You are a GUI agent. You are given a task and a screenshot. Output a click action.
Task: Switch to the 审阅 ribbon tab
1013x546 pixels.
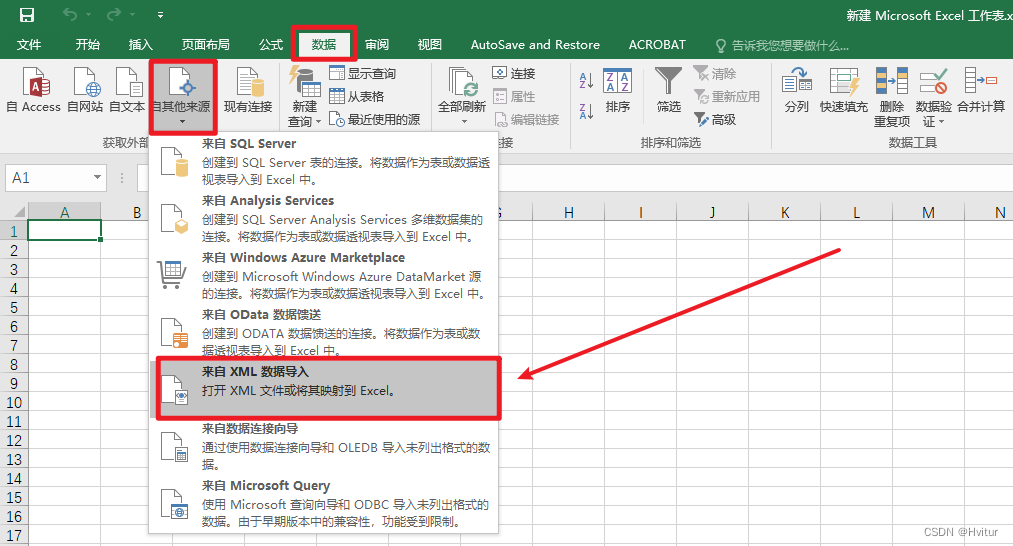pyautogui.click(x=377, y=45)
